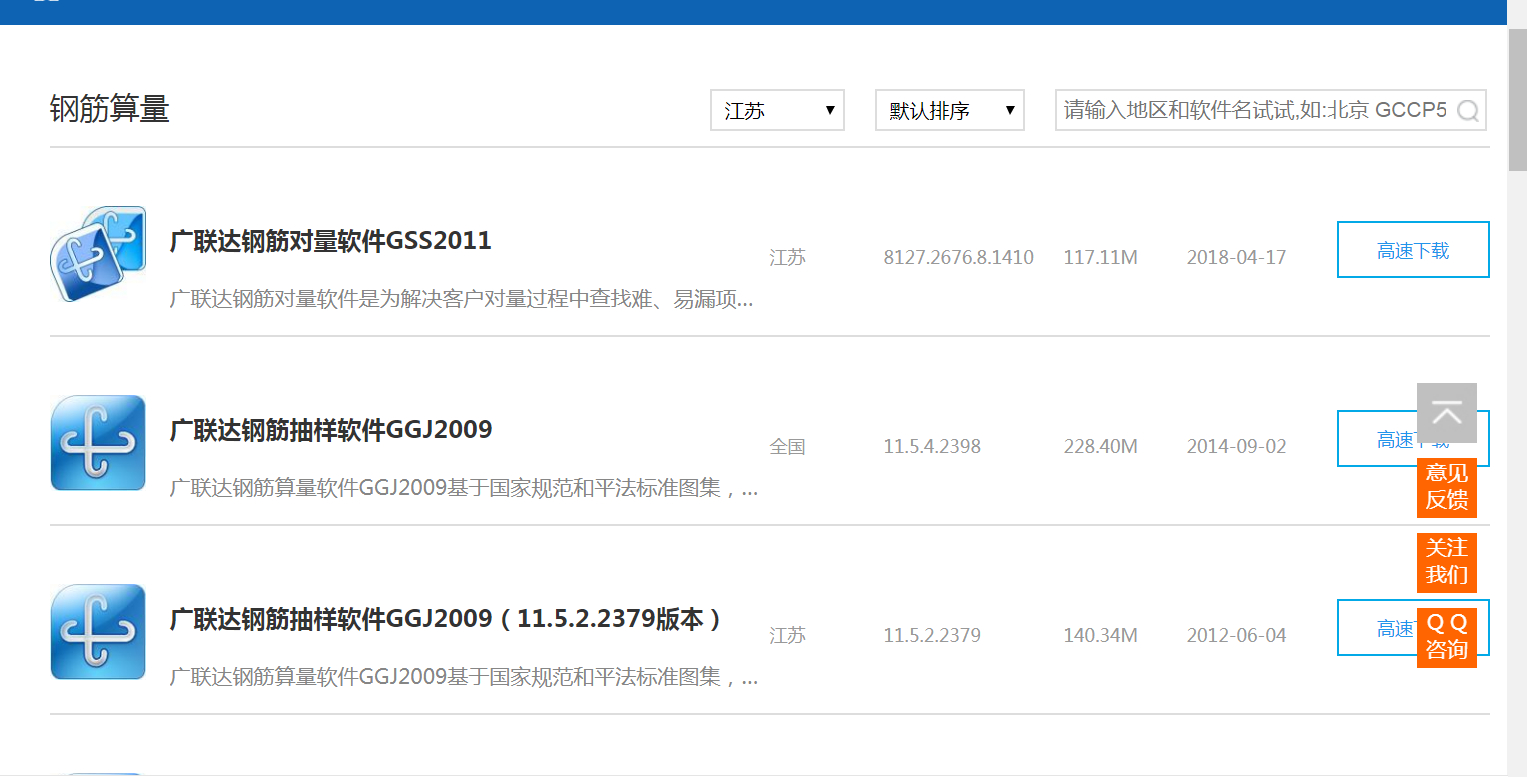Viewport: 1527px width, 777px height.
Task: Open the GSS2011 software icon
Action: [98, 254]
